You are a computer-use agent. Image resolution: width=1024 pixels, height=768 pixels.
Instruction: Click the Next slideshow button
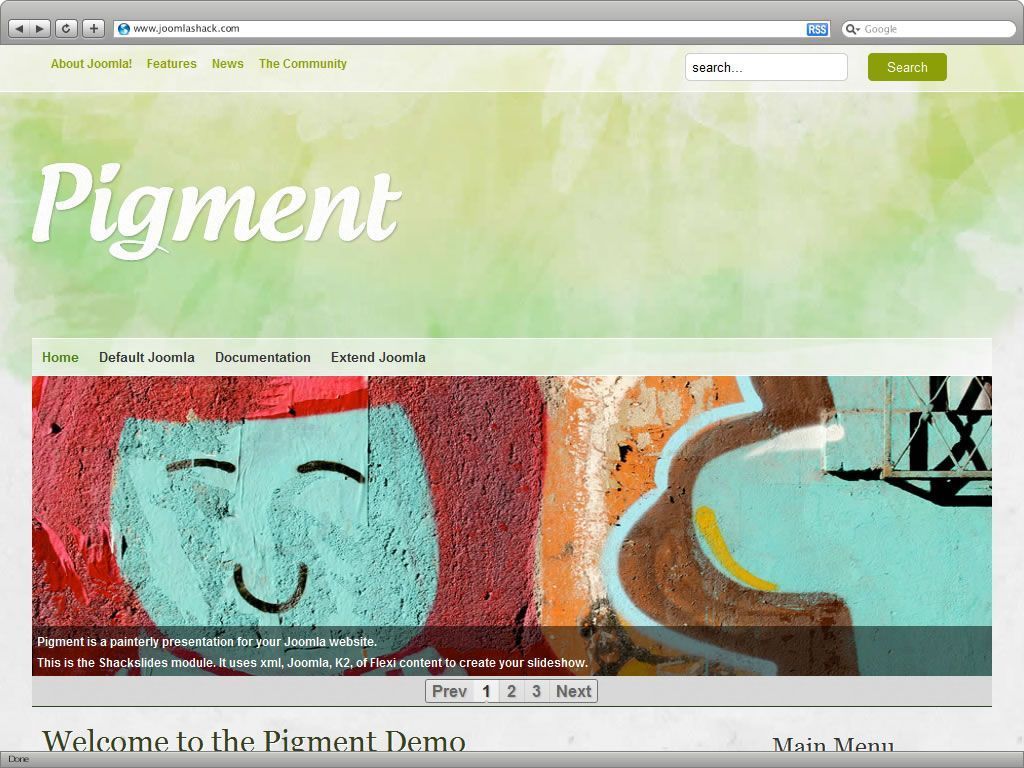point(573,691)
